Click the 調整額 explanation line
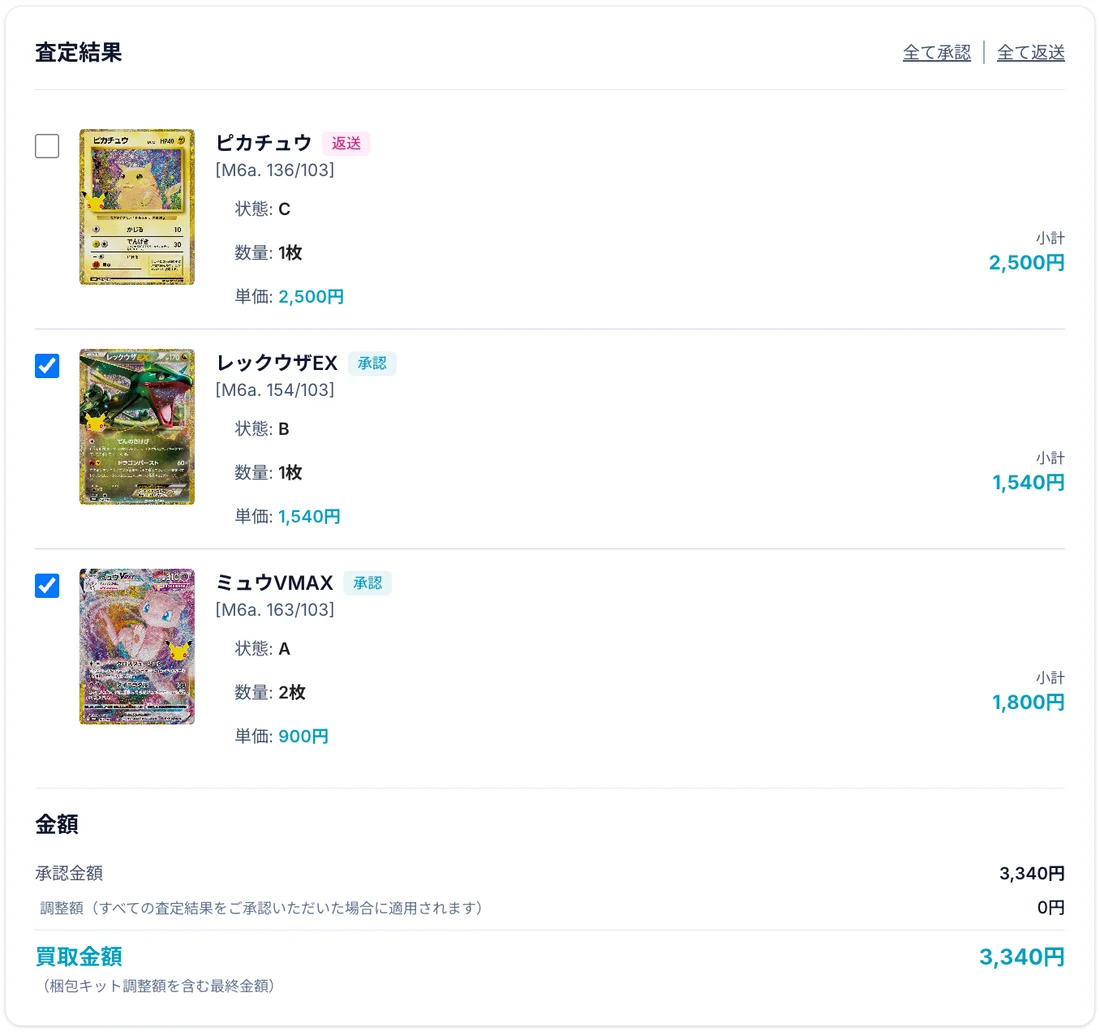The width and height of the screenshot is (1100, 1032). pos(261,908)
